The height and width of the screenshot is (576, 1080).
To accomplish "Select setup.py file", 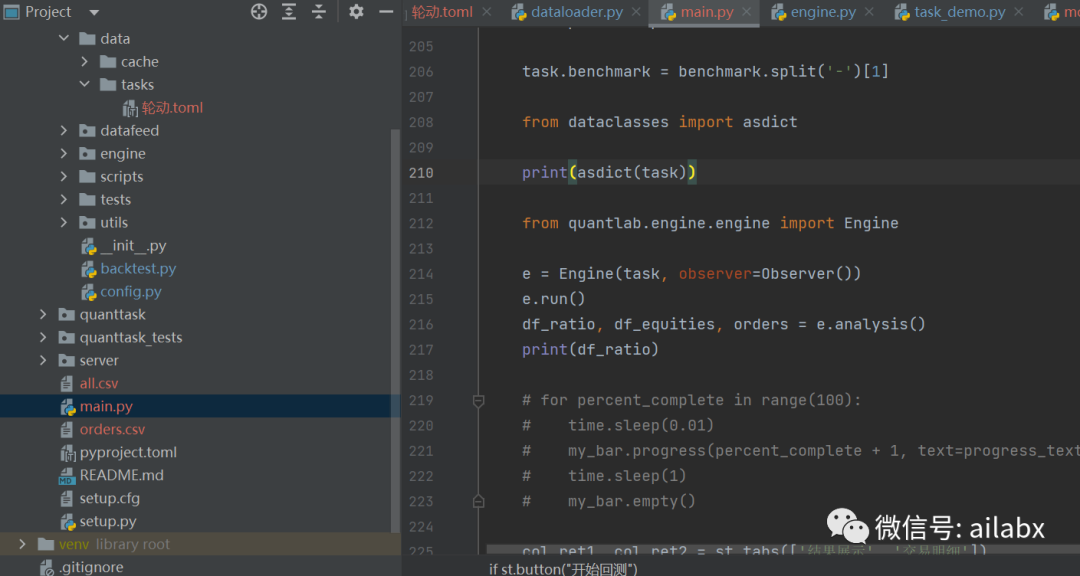I will click(107, 522).
